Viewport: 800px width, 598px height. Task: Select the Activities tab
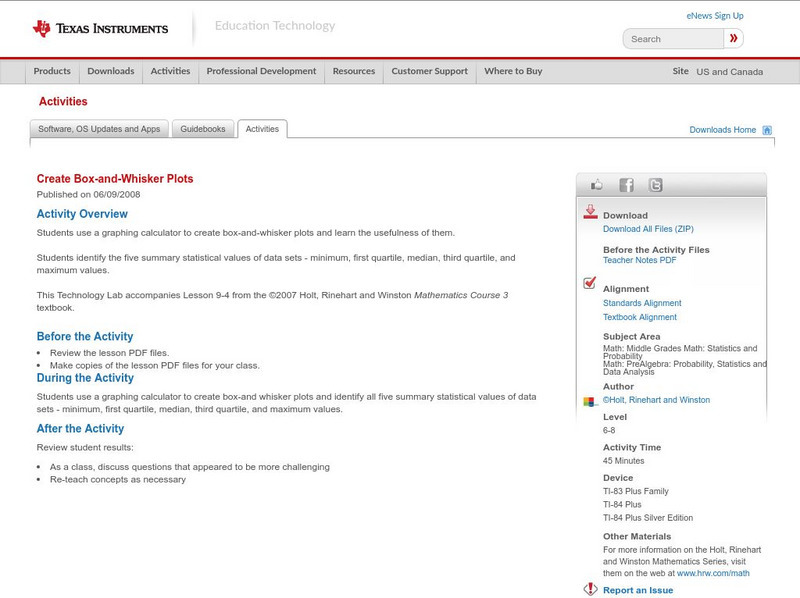262,129
